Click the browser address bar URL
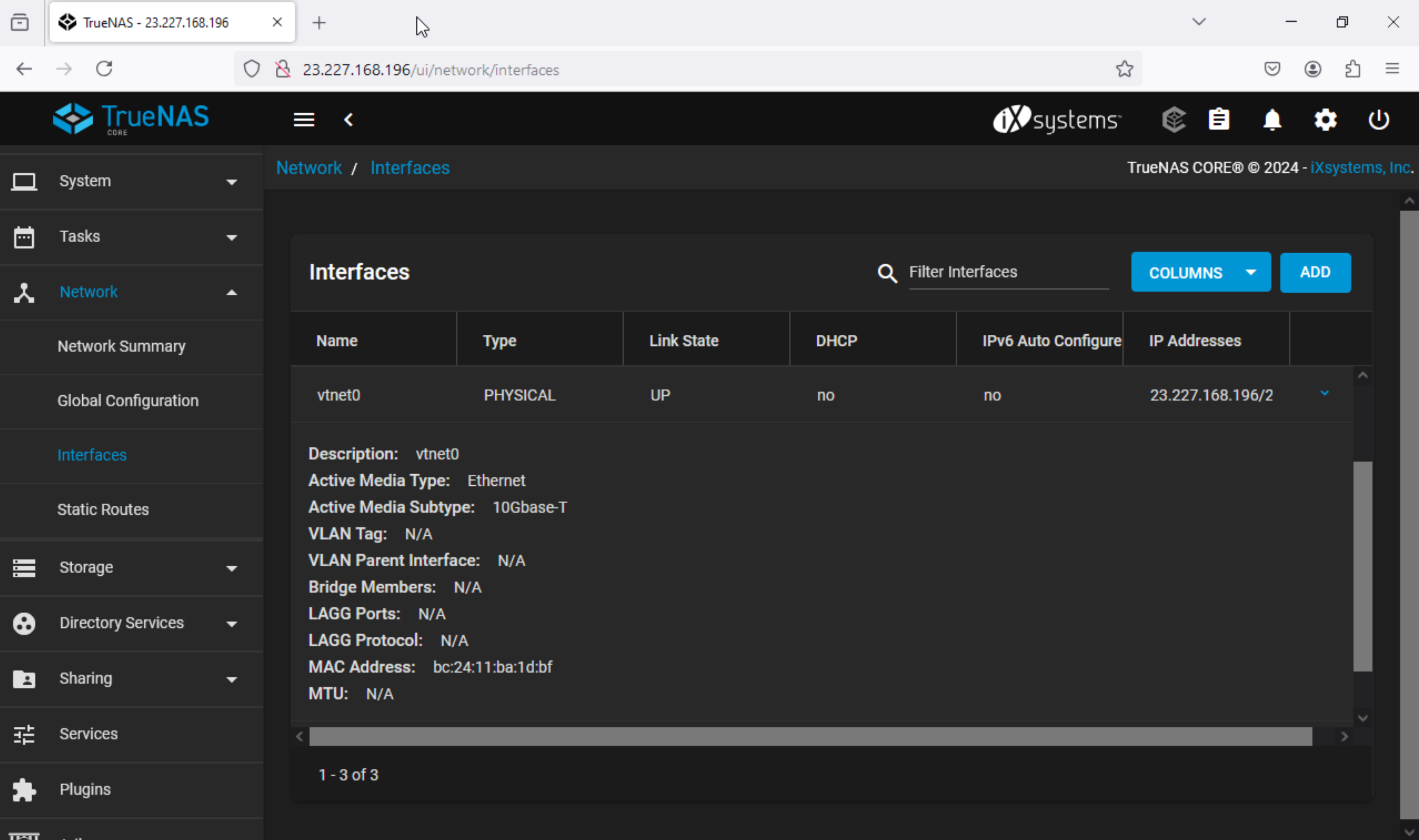The image size is (1419, 840). click(x=431, y=70)
